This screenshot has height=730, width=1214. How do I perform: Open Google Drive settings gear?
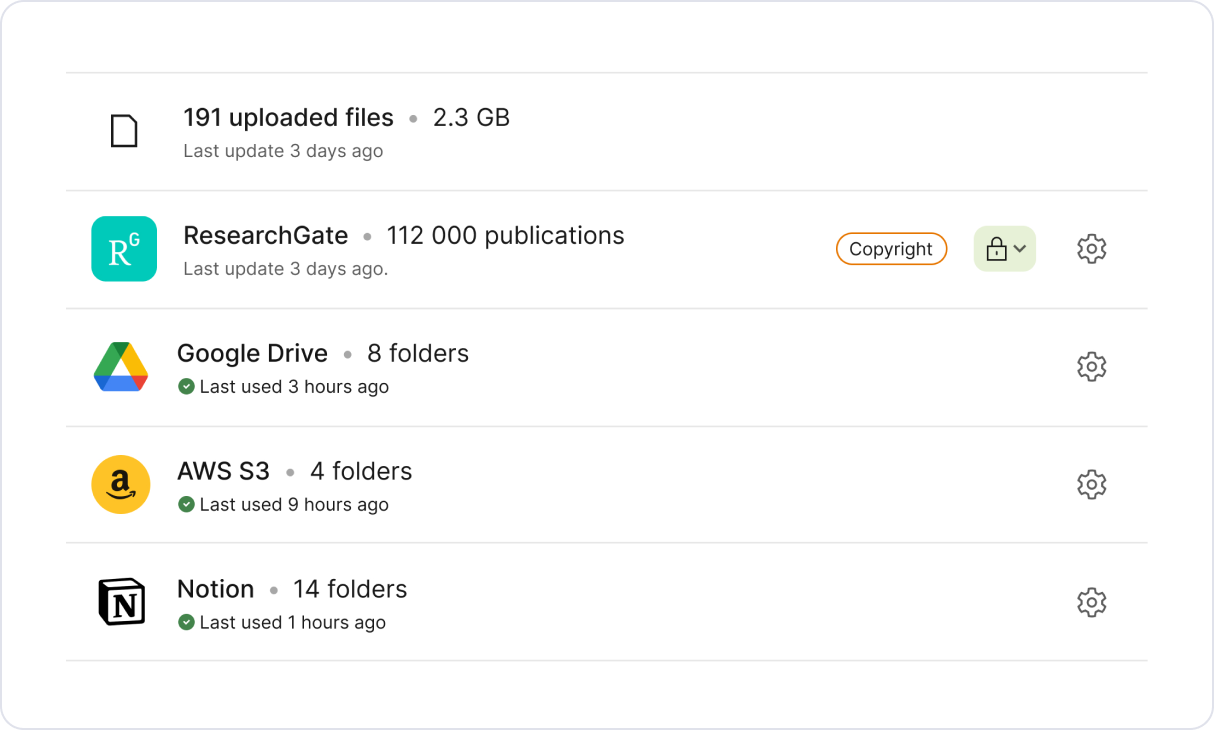pos(1091,367)
